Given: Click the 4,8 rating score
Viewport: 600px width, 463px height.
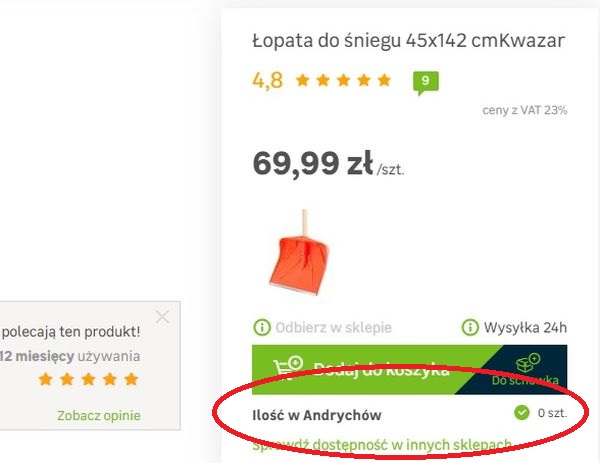Looking at the screenshot, I should point(267,81).
